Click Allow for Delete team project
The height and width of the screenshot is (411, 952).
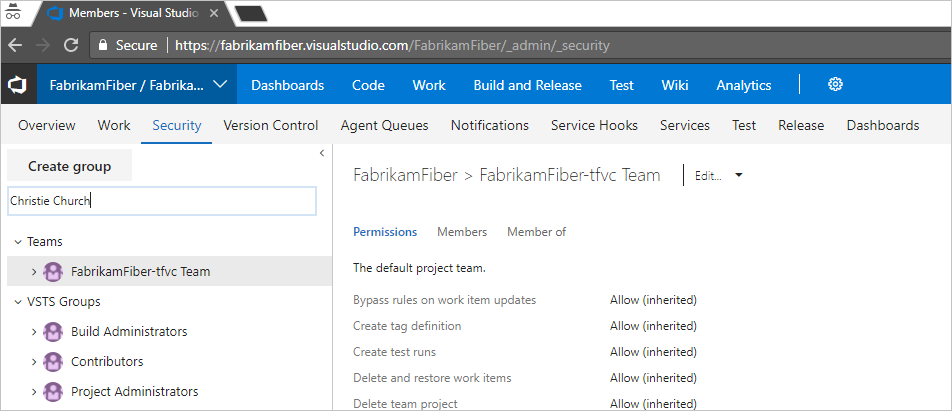653,404
